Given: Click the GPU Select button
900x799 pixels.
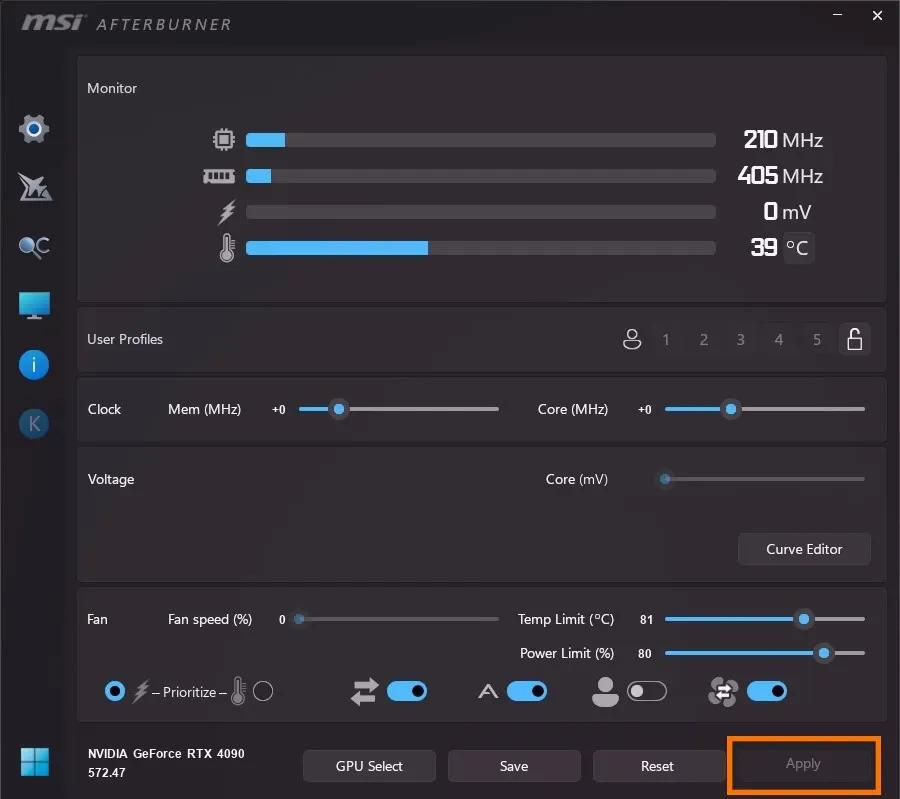Looking at the screenshot, I should coord(369,766).
